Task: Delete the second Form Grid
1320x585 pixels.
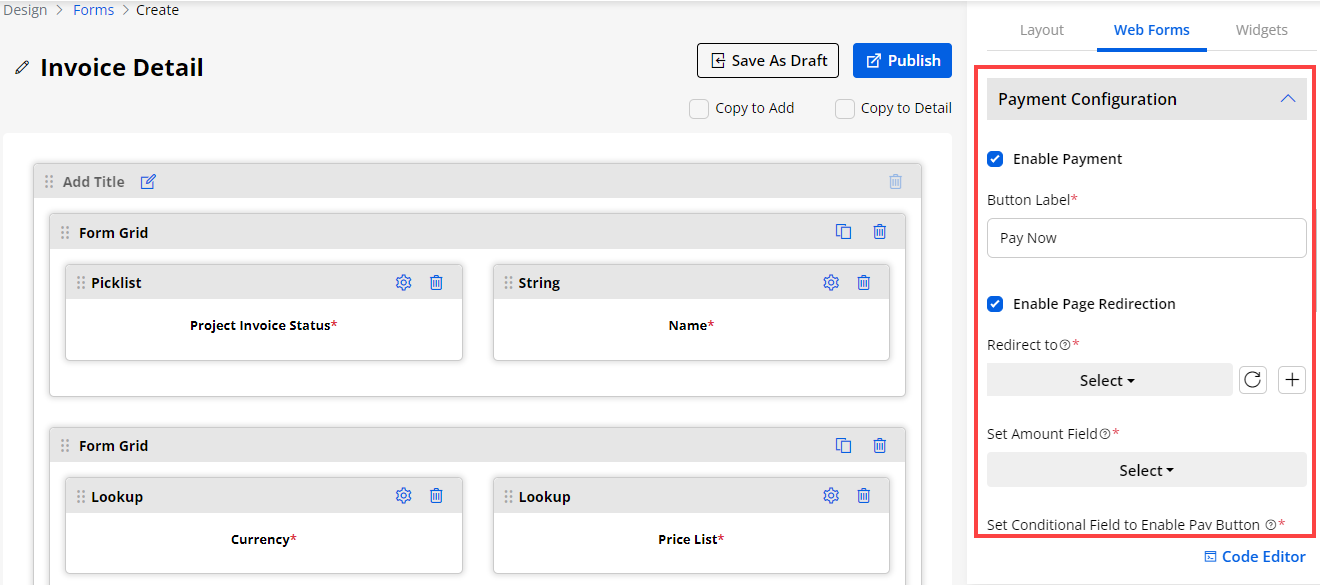Action: click(x=879, y=446)
